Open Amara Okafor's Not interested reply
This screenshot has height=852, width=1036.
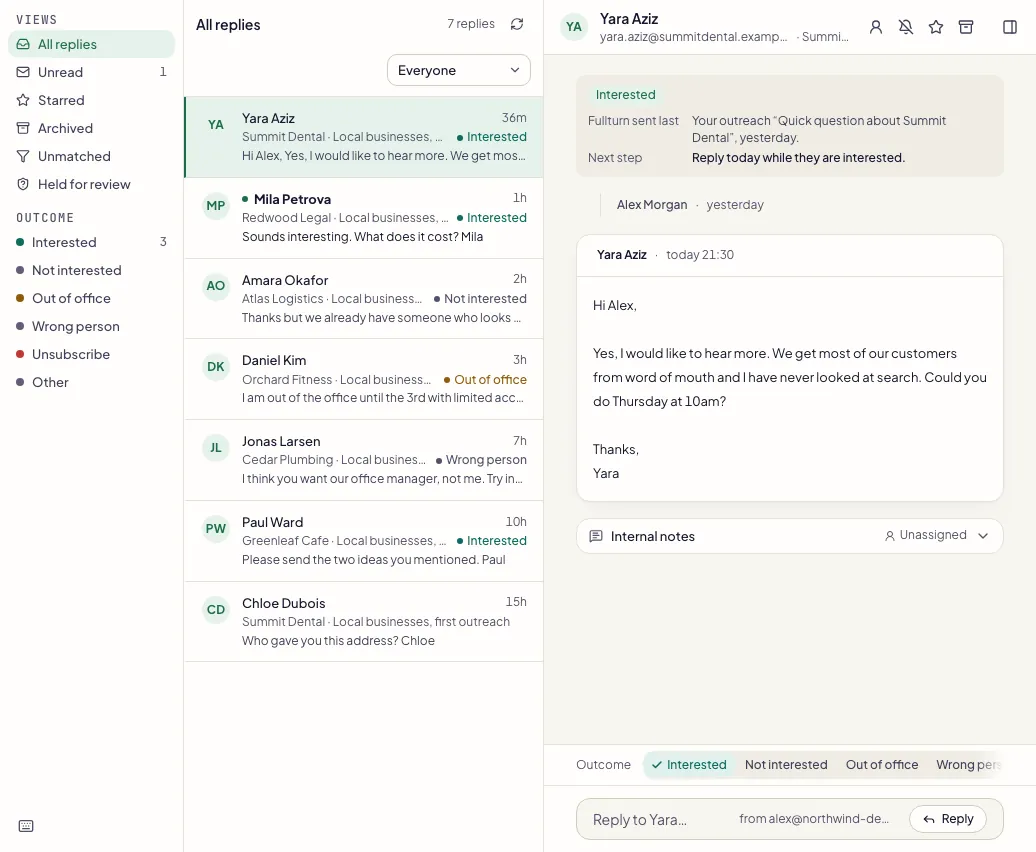364,299
